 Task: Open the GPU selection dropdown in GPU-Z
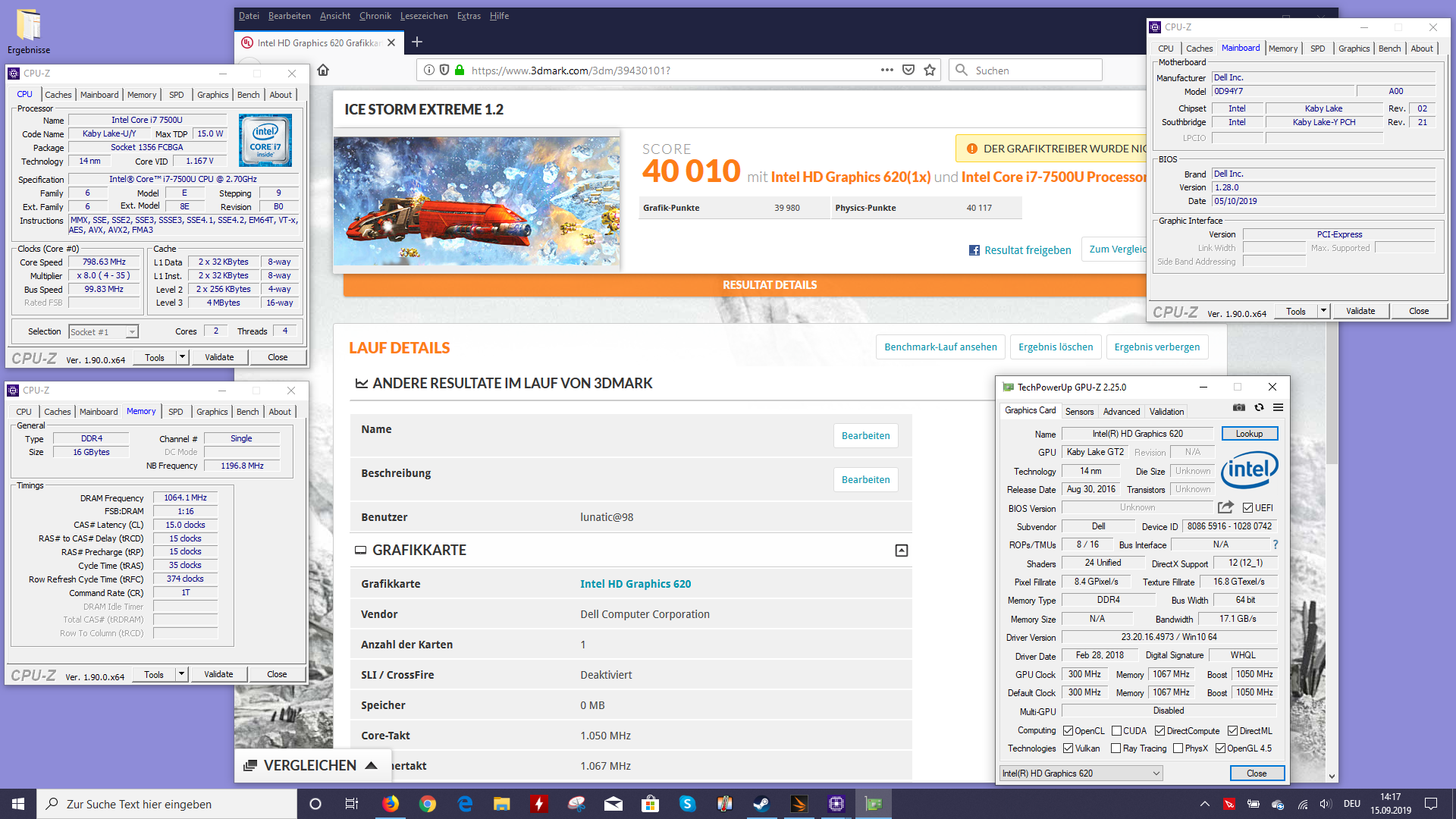(x=1081, y=773)
